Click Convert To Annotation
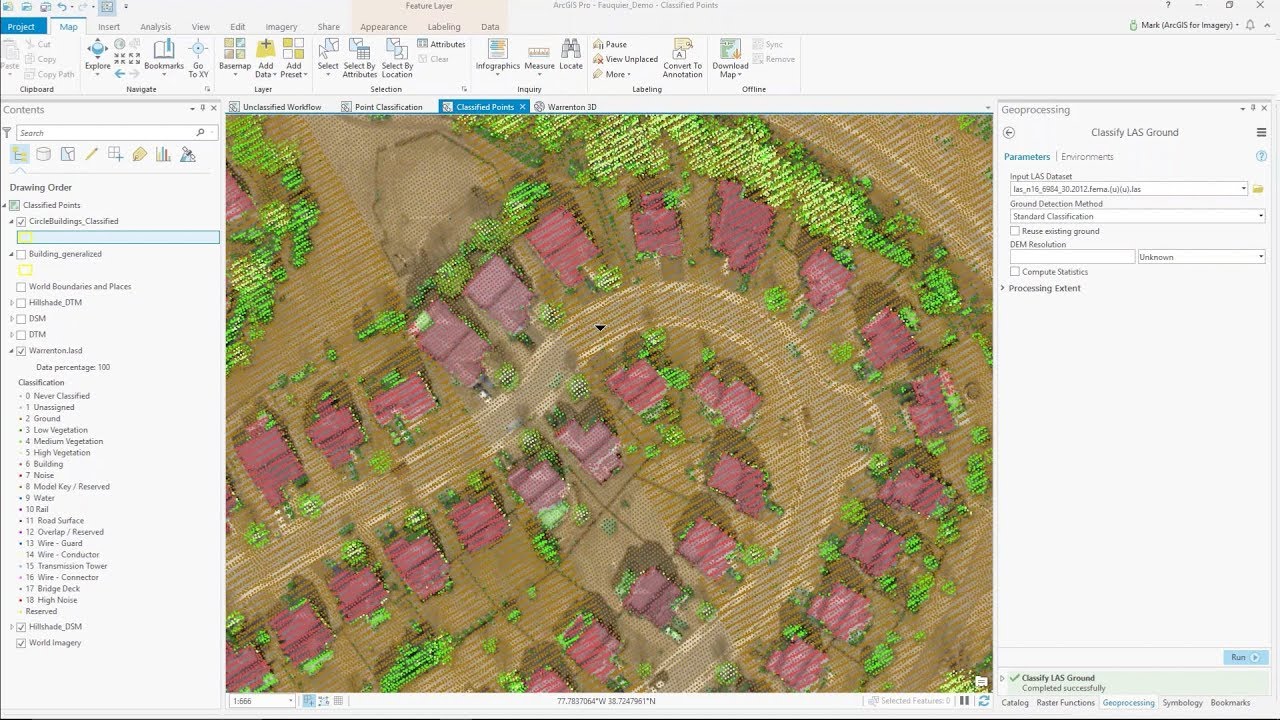Viewport: 1280px width, 720px height. tap(683, 58)
